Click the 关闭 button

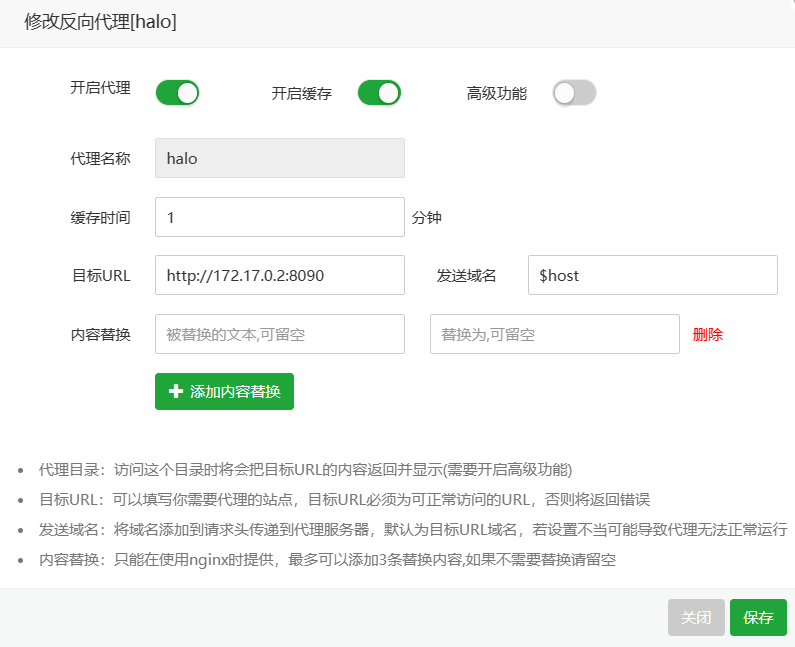pyautogui.click(x=696, y=618)
